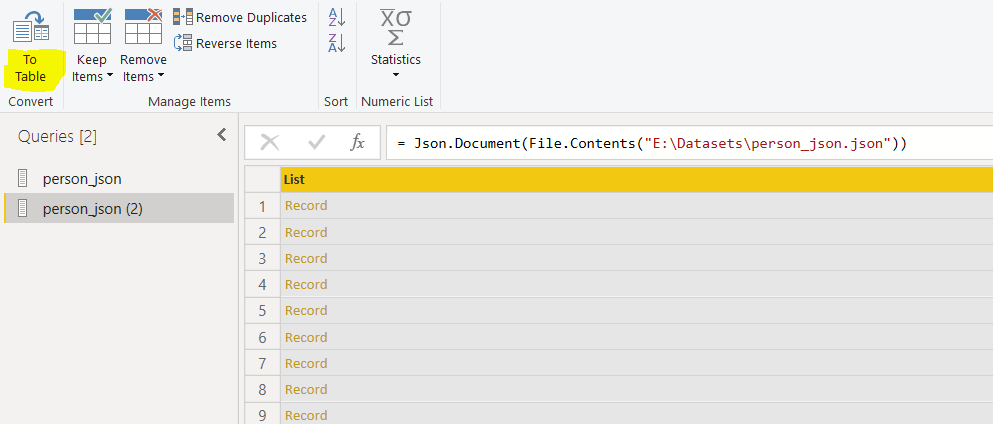Collapse the Queries pane with the chevron
Viewport: 993px width, 424px height.
coord(221,135)
